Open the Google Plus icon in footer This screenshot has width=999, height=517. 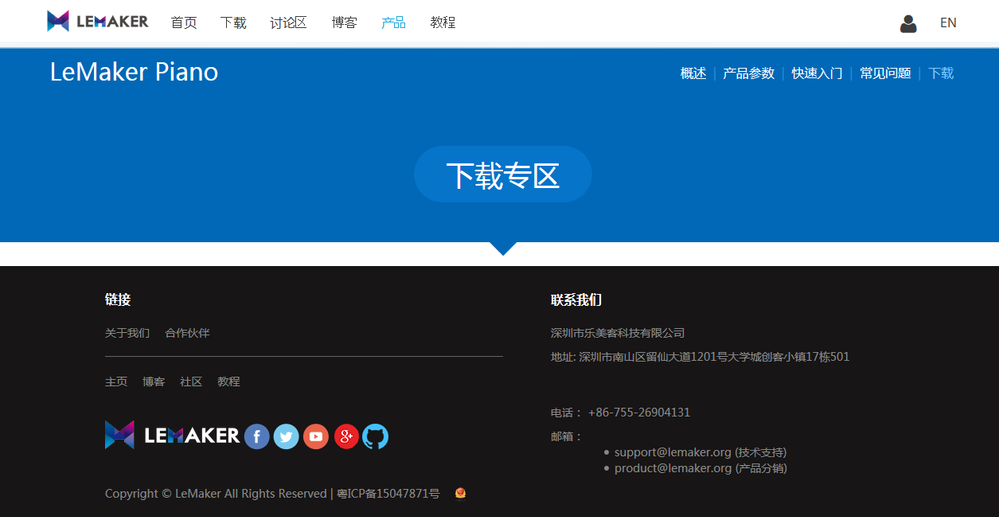click(x=346, y=437)
